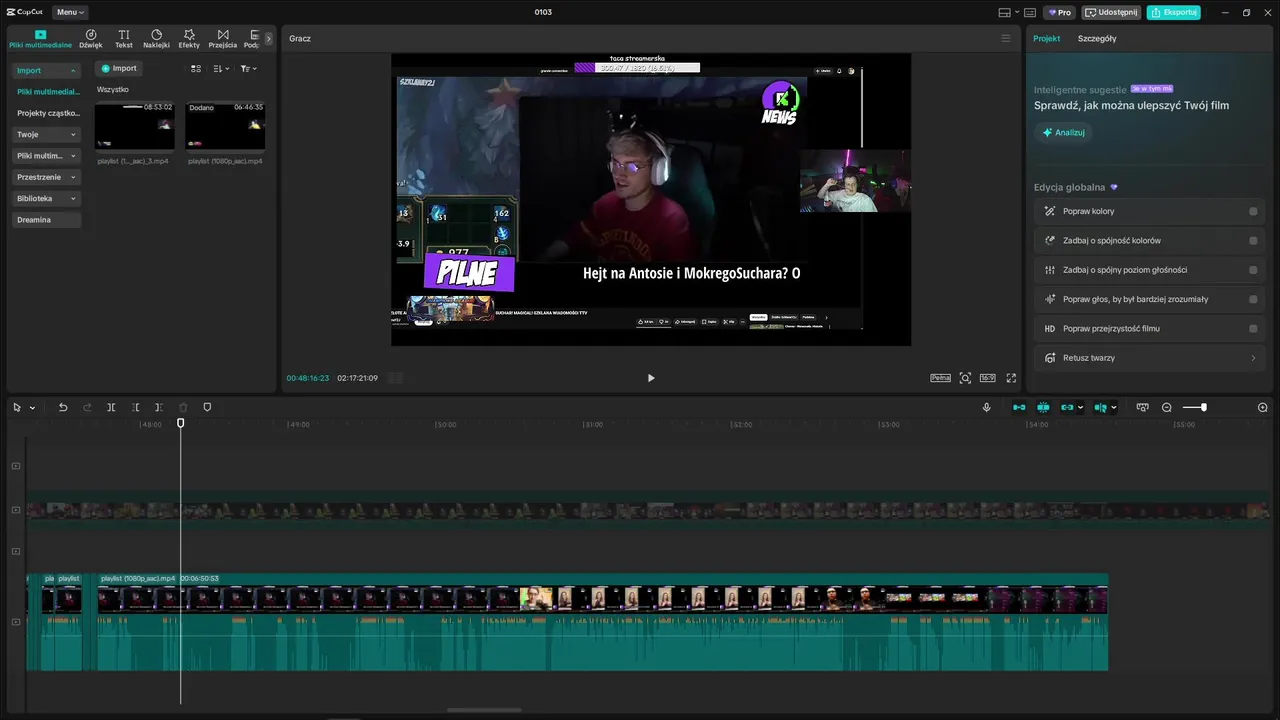Switch to the Szczegóły tab
Screen dimensions: 1280x720
(x=1097, y=38)
